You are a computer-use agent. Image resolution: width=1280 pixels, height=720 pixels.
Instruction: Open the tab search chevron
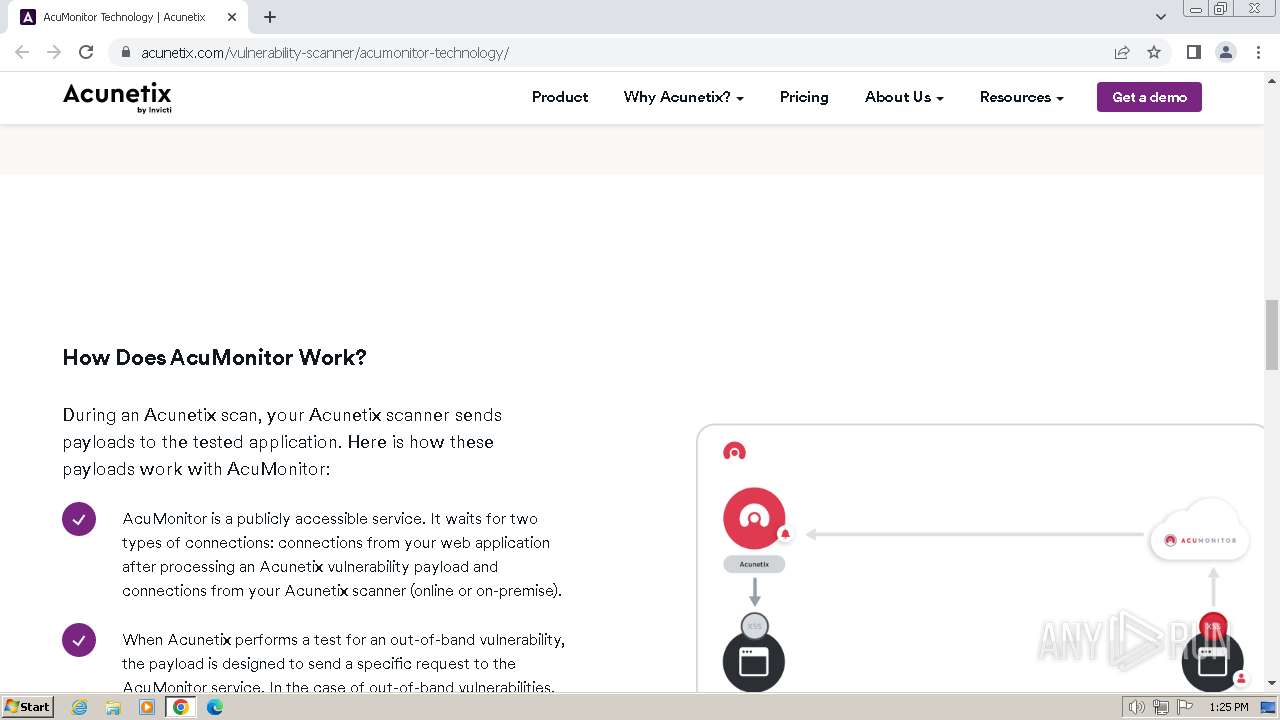(1160, 17)
